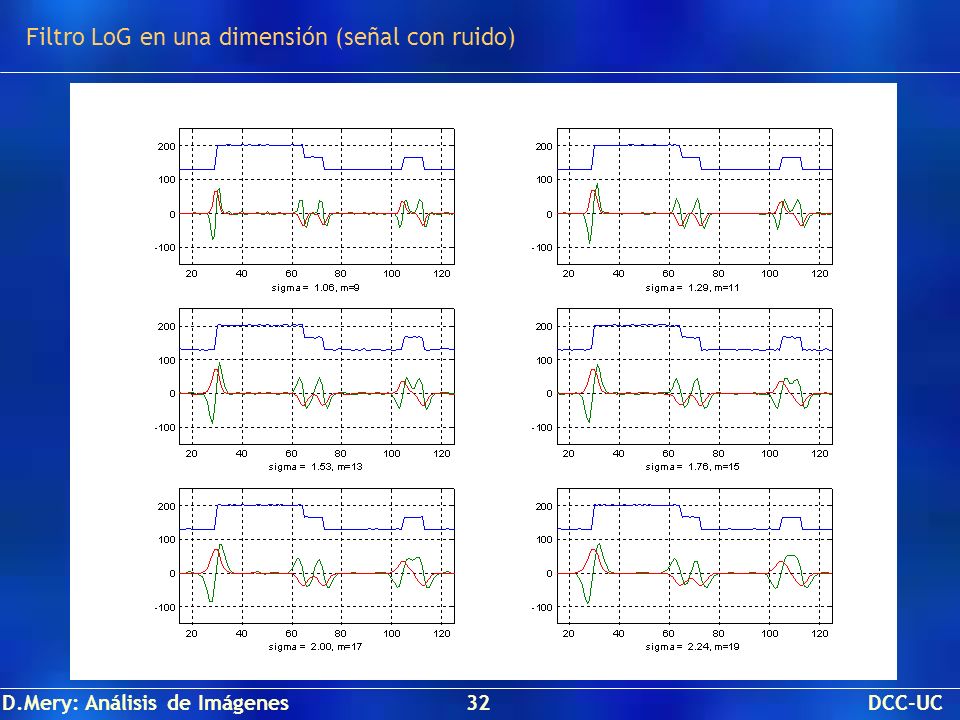Select the sigma 1.53 plot

click(x=317, y=377)
